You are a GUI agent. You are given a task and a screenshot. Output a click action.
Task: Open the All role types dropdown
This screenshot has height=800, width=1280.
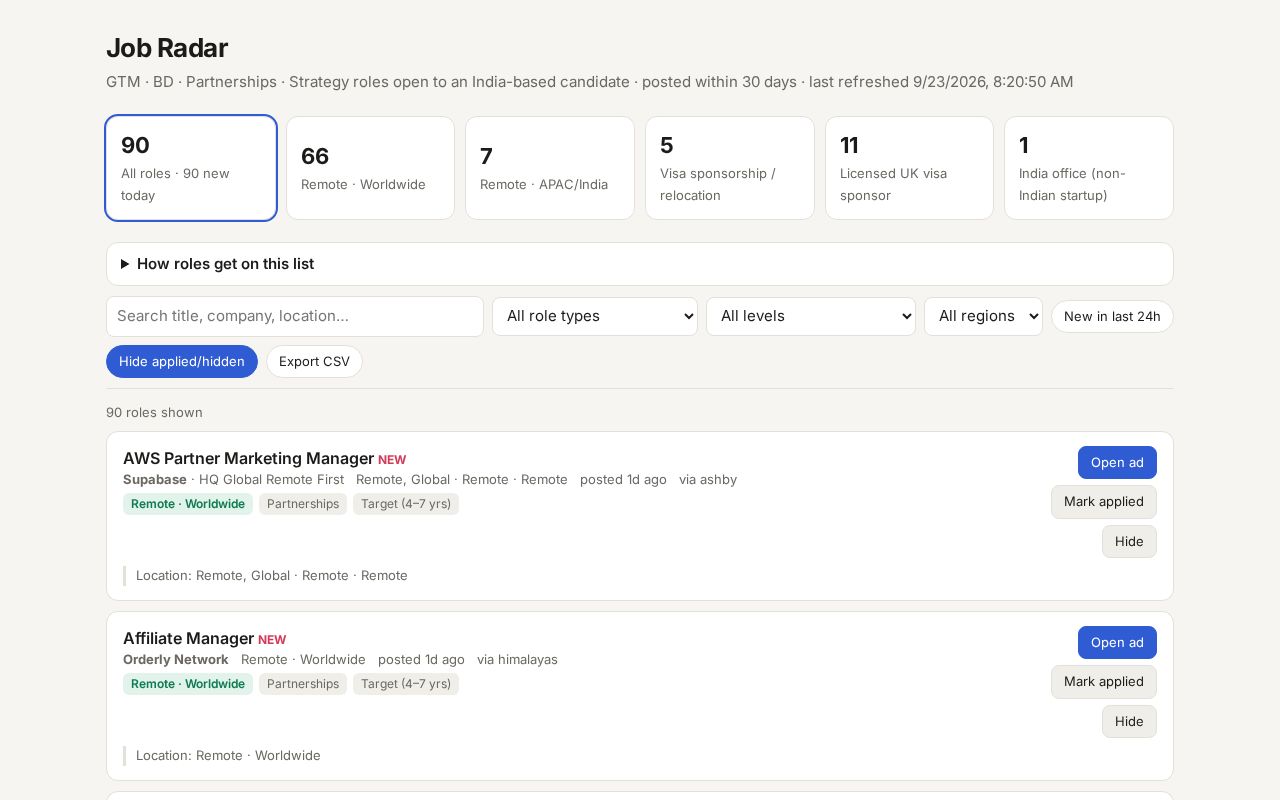(595, 316)
